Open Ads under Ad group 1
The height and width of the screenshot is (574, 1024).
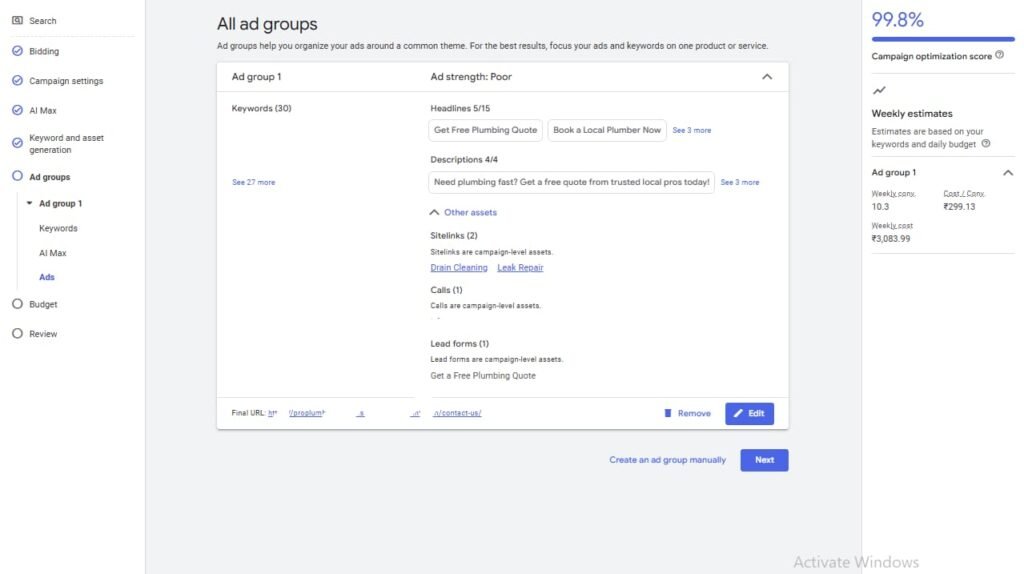click(x=46, y=277)
